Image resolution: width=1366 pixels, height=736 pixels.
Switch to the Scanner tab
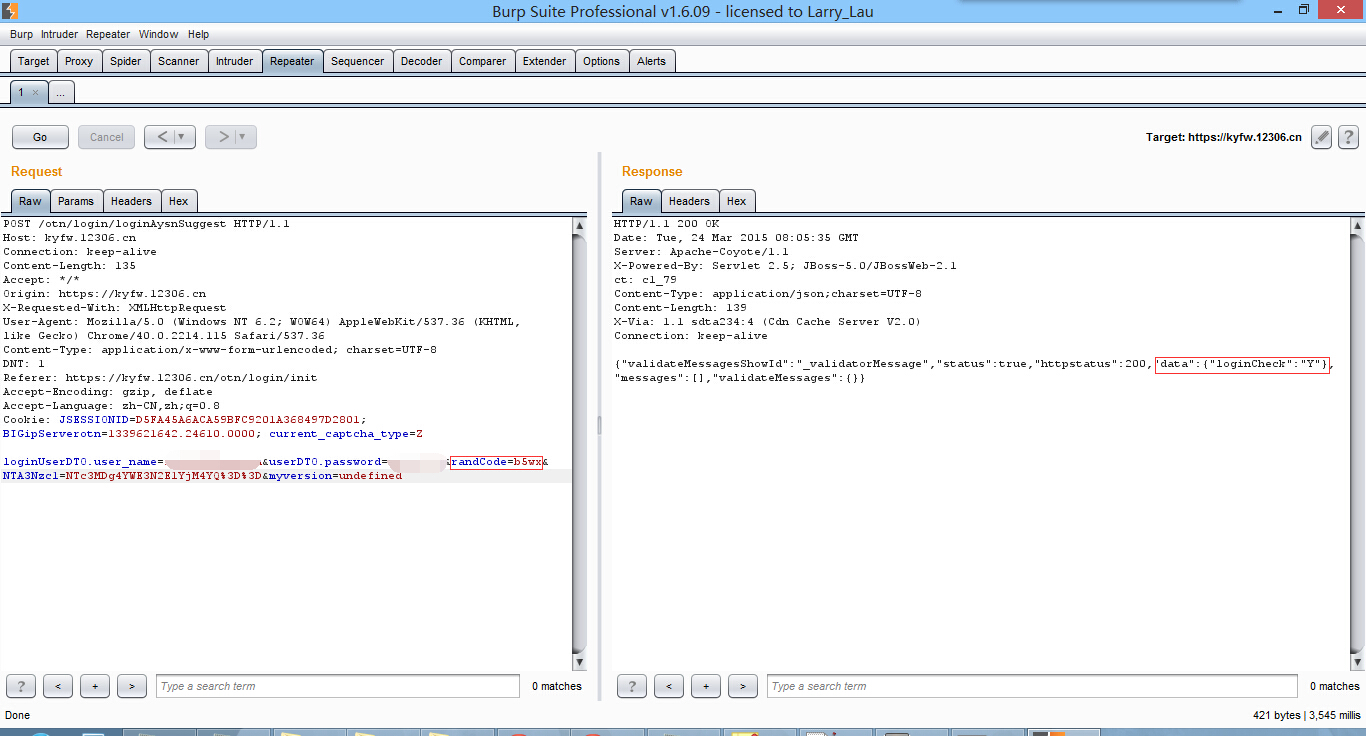coord(179,61)
